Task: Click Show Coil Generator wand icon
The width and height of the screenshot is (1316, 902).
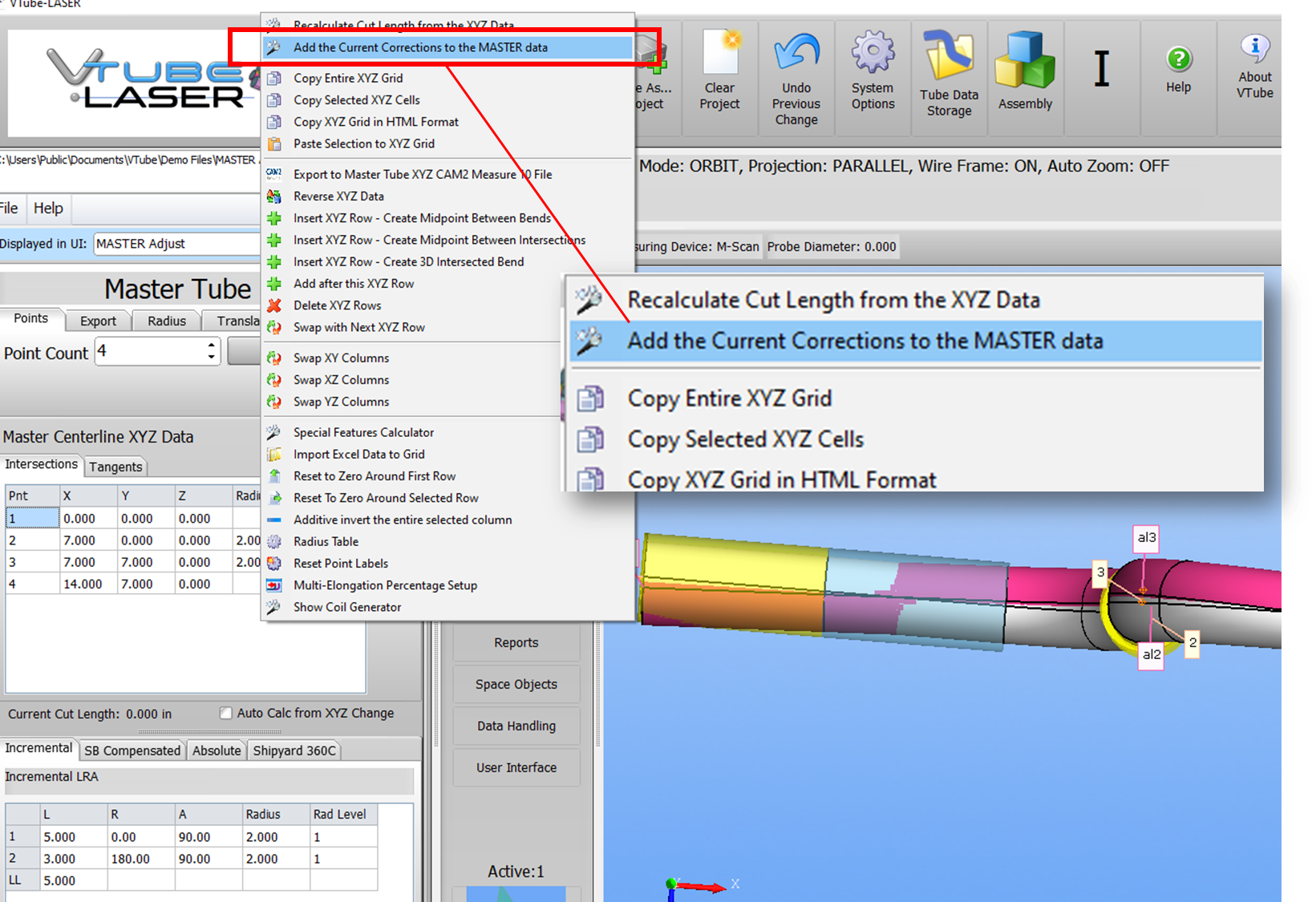Action: click(274, 607)
